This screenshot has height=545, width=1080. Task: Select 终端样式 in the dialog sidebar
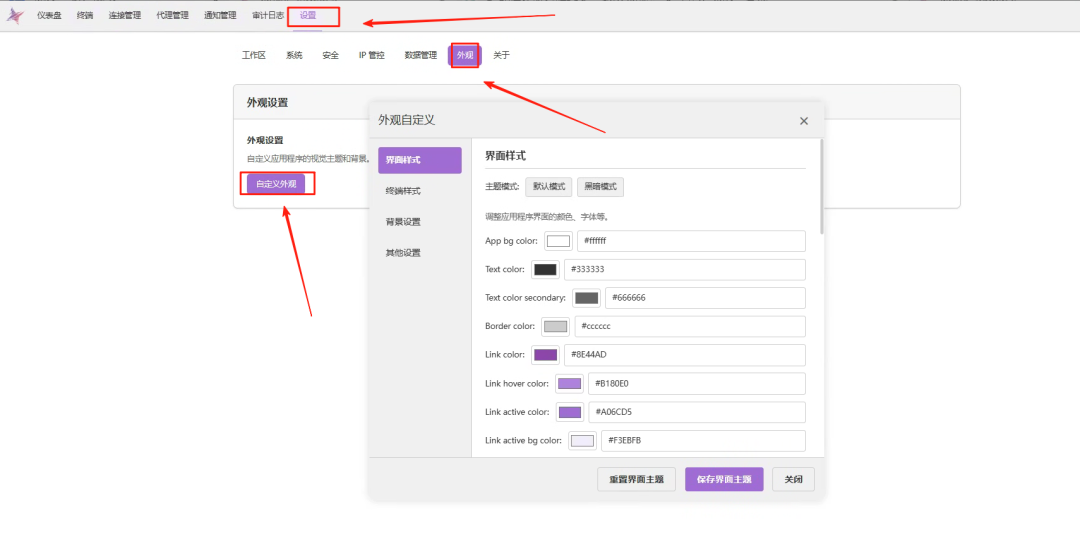point(403,191)
